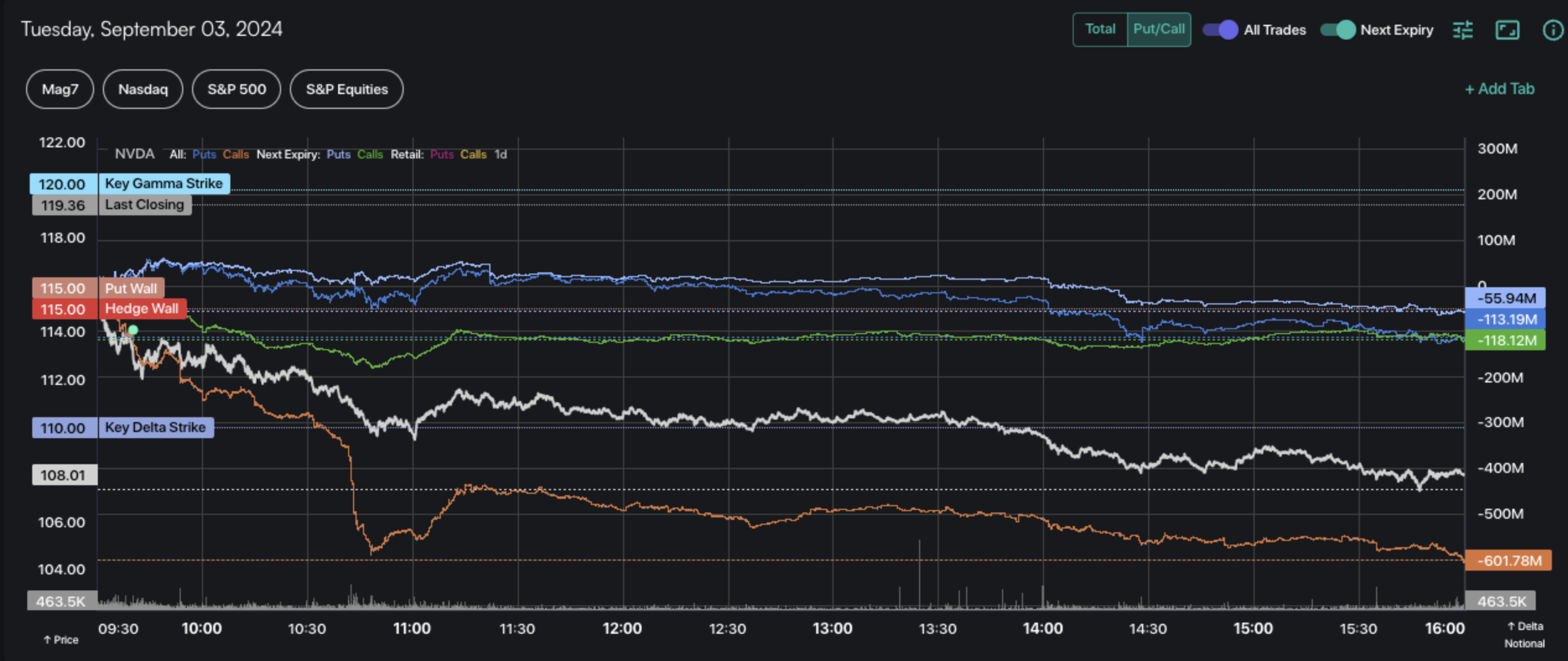This screenshot has height=661, width=1568.
Task: Switch to the Nasdaq tab
Action: coord(143,89)
